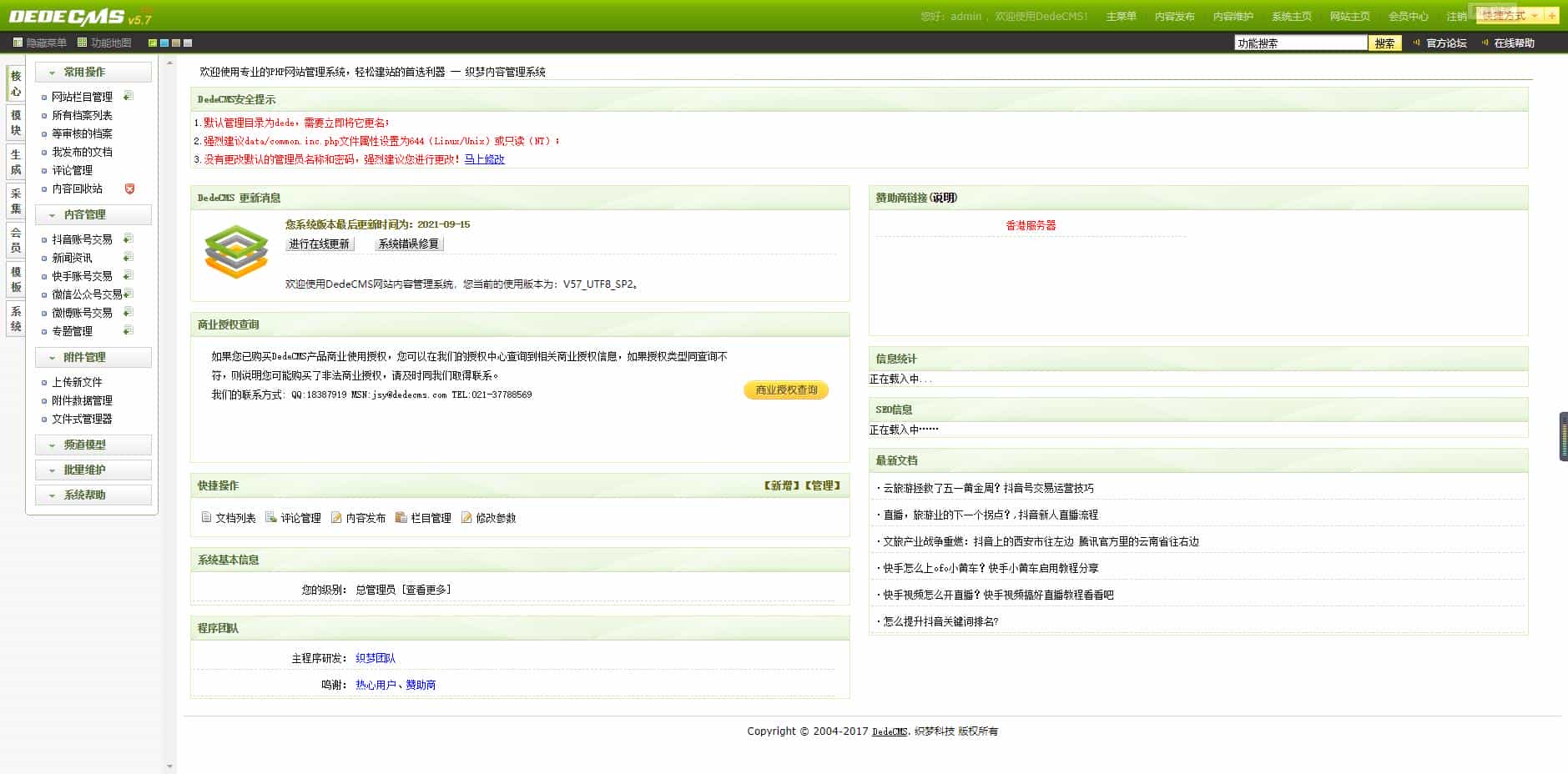This screenshot has width=1568, height=774.
Task: Open 会员中心 in the top navigation
Action: 1409,17
